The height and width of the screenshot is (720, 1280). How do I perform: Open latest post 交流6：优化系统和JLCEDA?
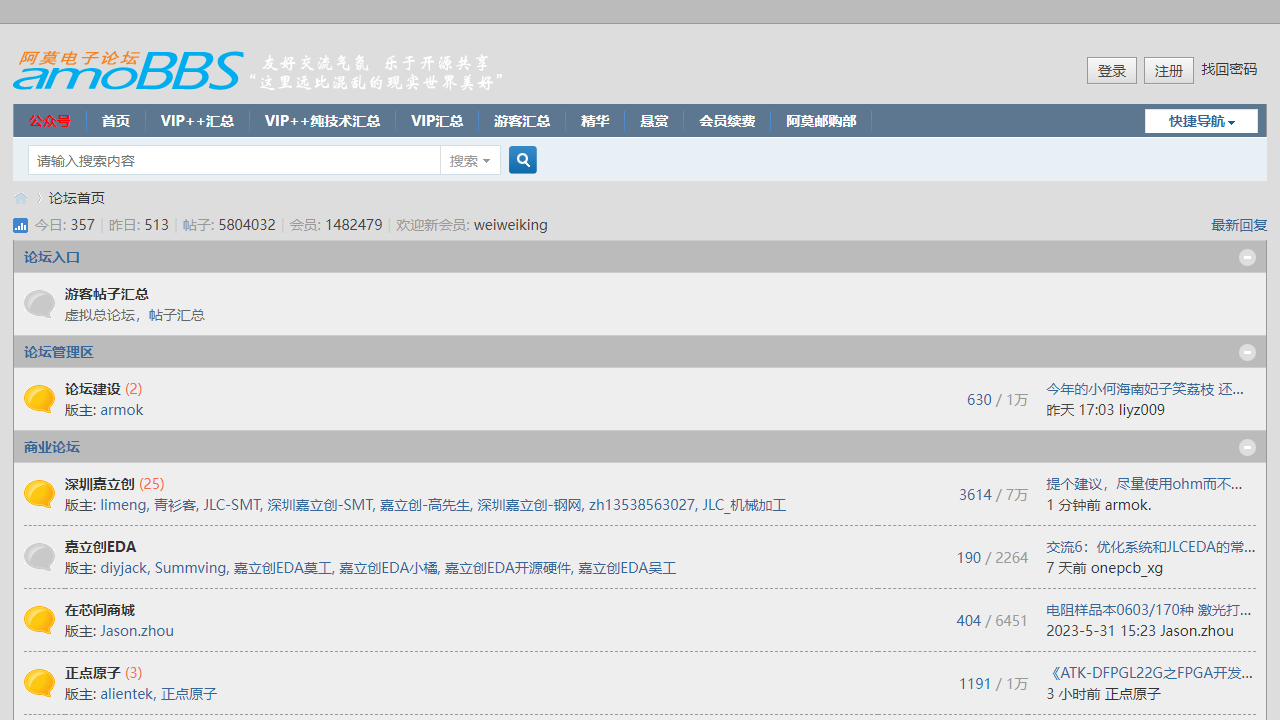[x=1150, y=547]
